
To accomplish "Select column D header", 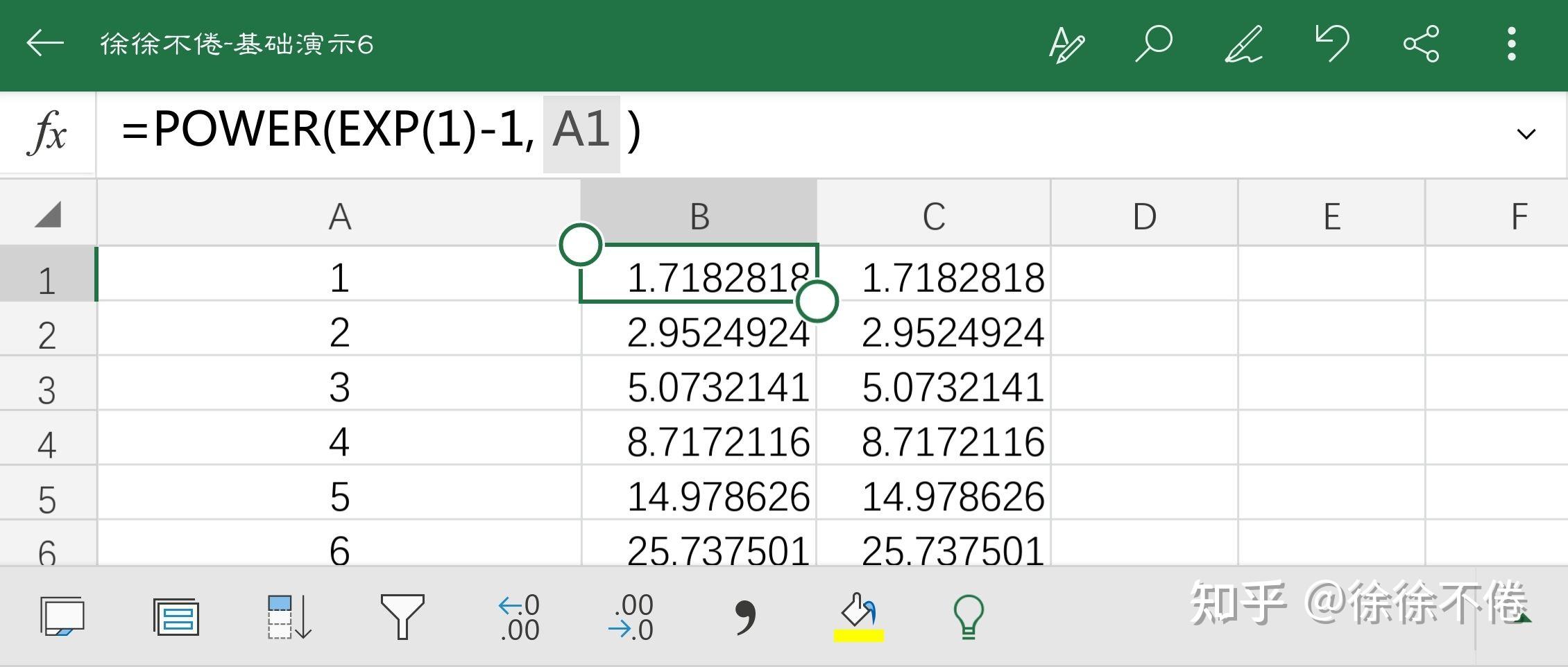I will [x=1145, y=214].
